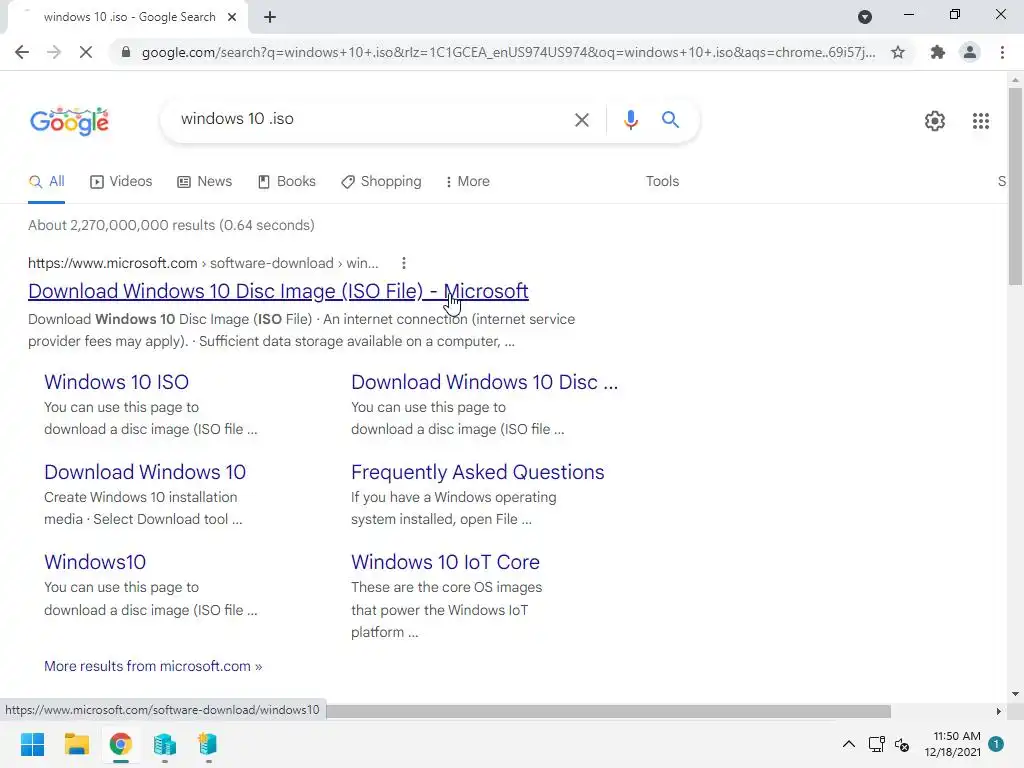Open a new browser tab
1024x768 pixels.
270,17
